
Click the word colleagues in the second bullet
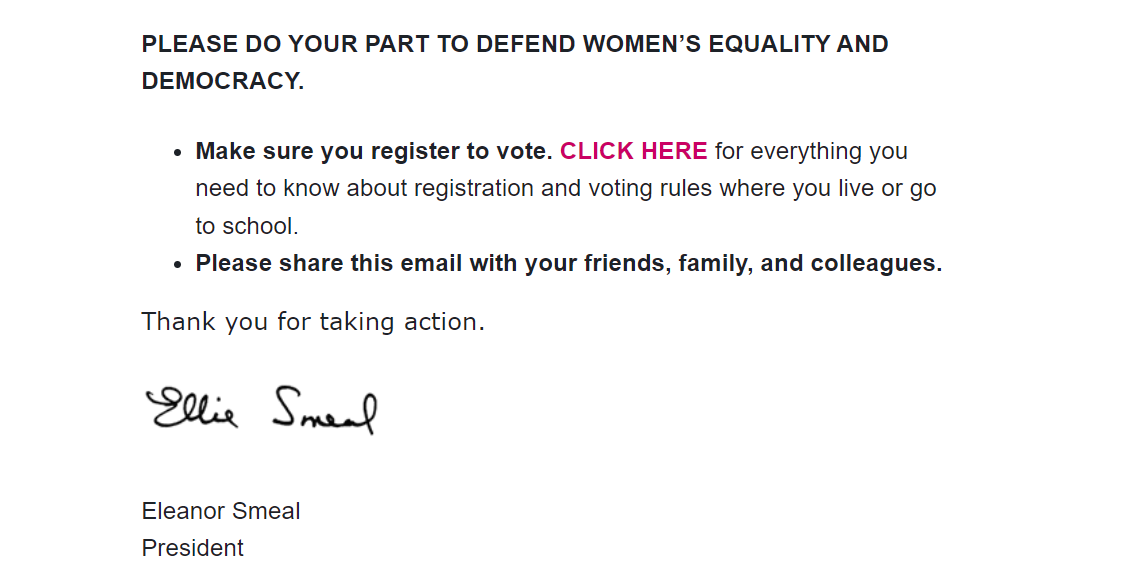876,264
